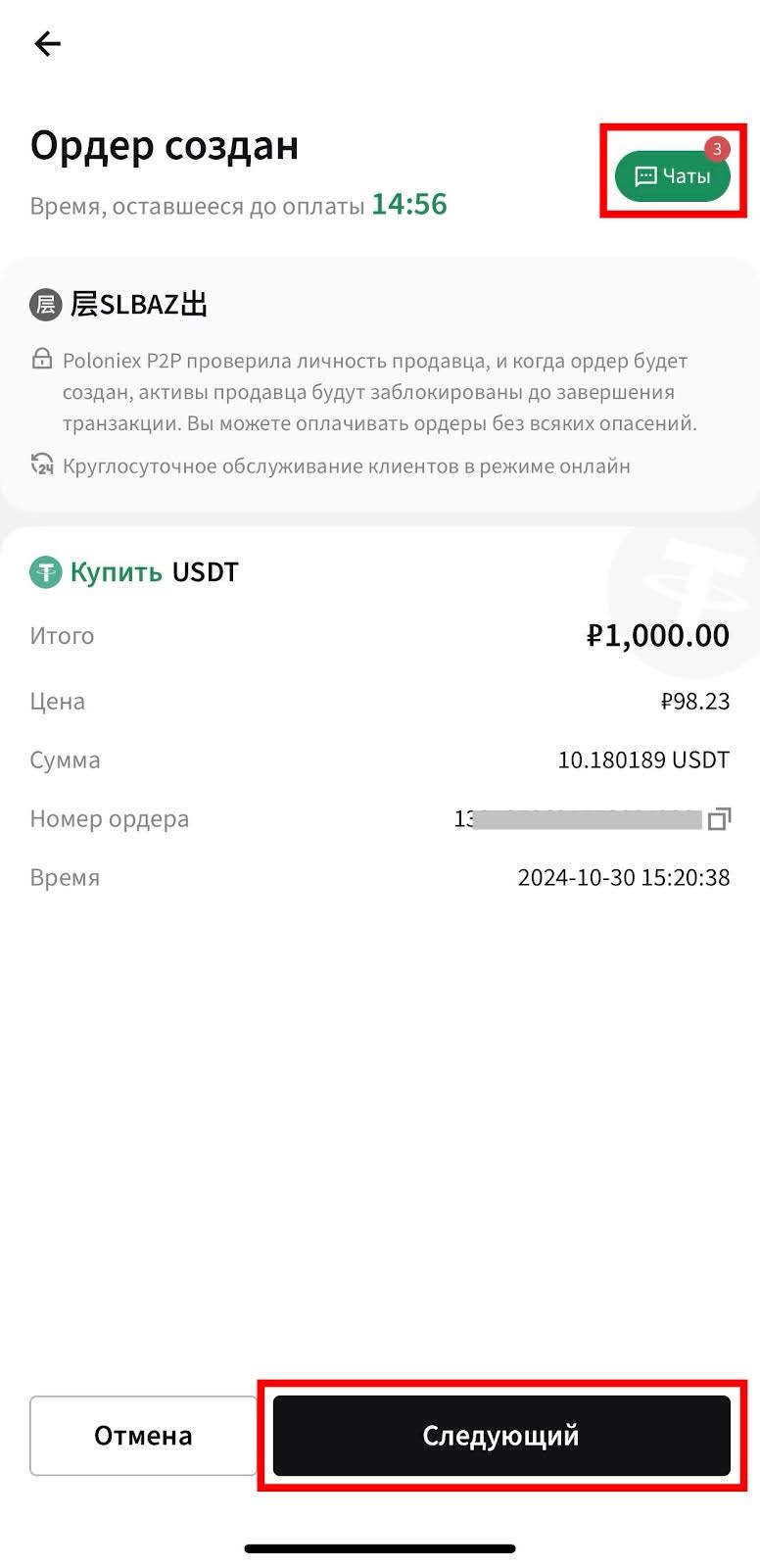The width and height of the screenshot is (760, 1568).
Task: Tap the 24-hour support icon
Action: [x=42, y=465]
